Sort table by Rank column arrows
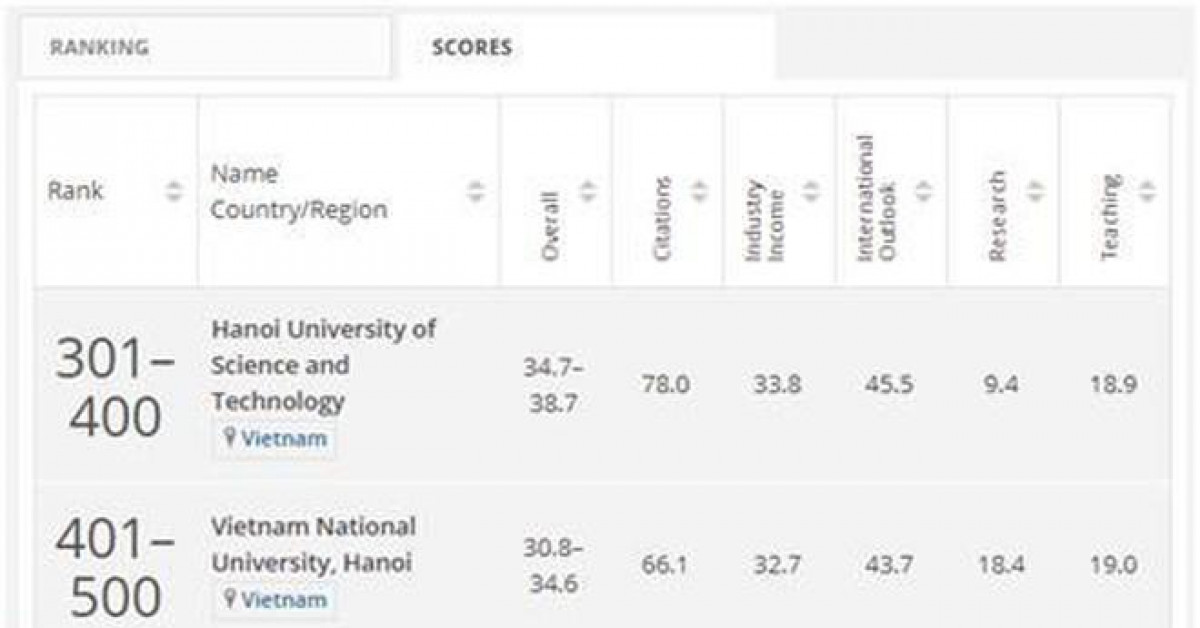Viewport: 1200px width, 628px height. [176, 191]
